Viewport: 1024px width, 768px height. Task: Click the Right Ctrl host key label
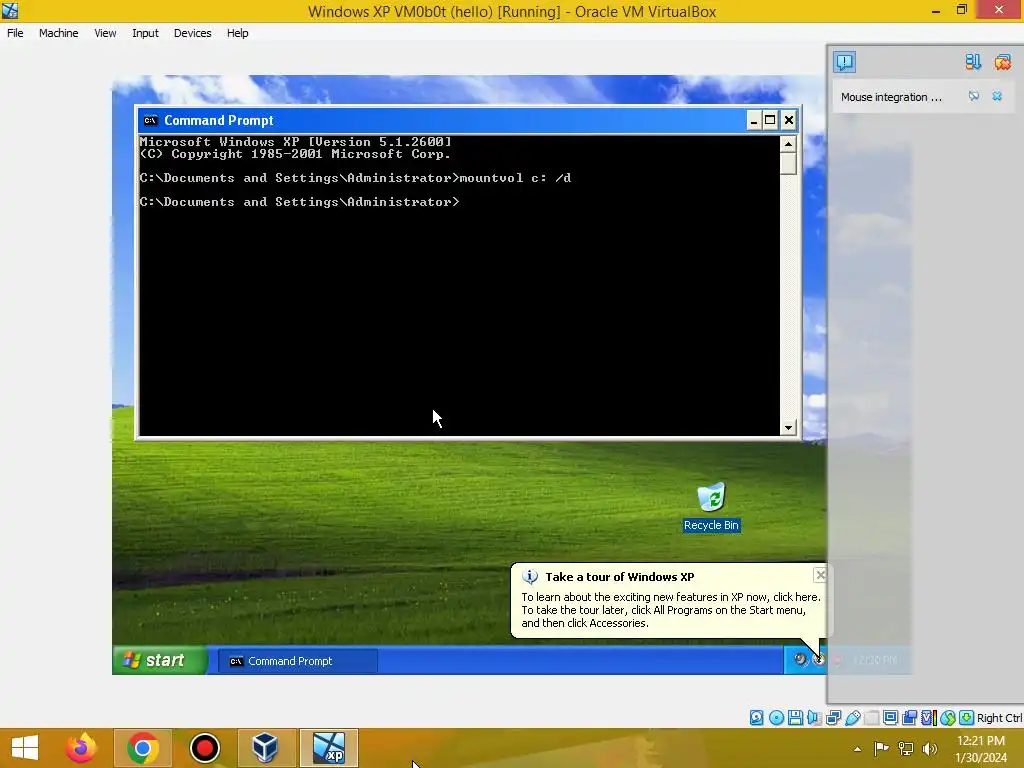(1000, 718)
